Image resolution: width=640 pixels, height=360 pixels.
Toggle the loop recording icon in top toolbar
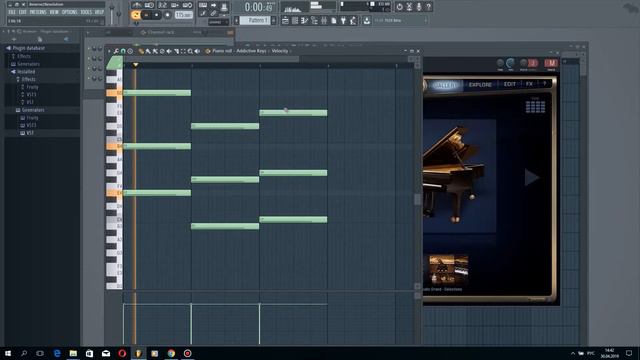pyautogui.click(x=188, y=5)
